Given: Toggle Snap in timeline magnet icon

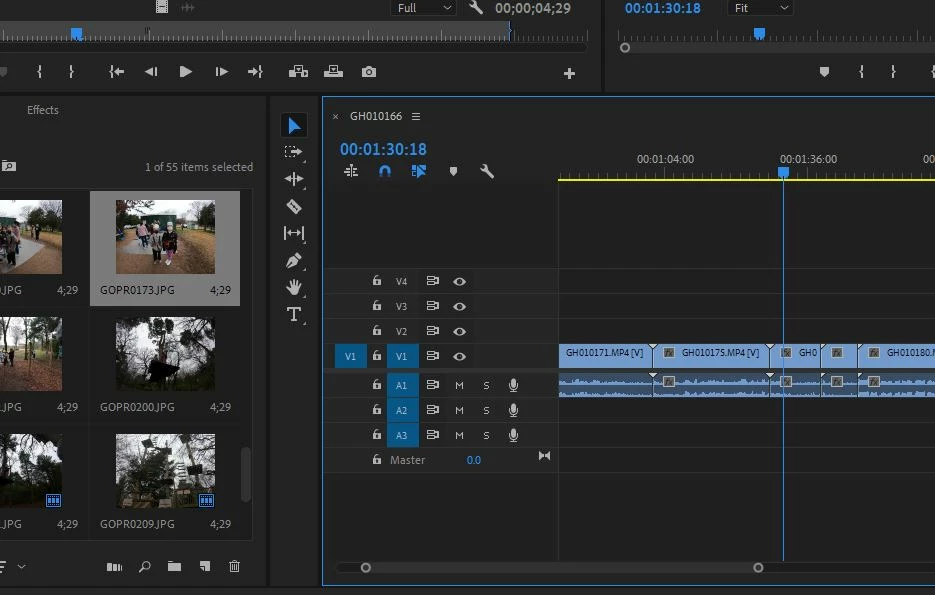Looking at the screenshot, I should tap(385, 171).
